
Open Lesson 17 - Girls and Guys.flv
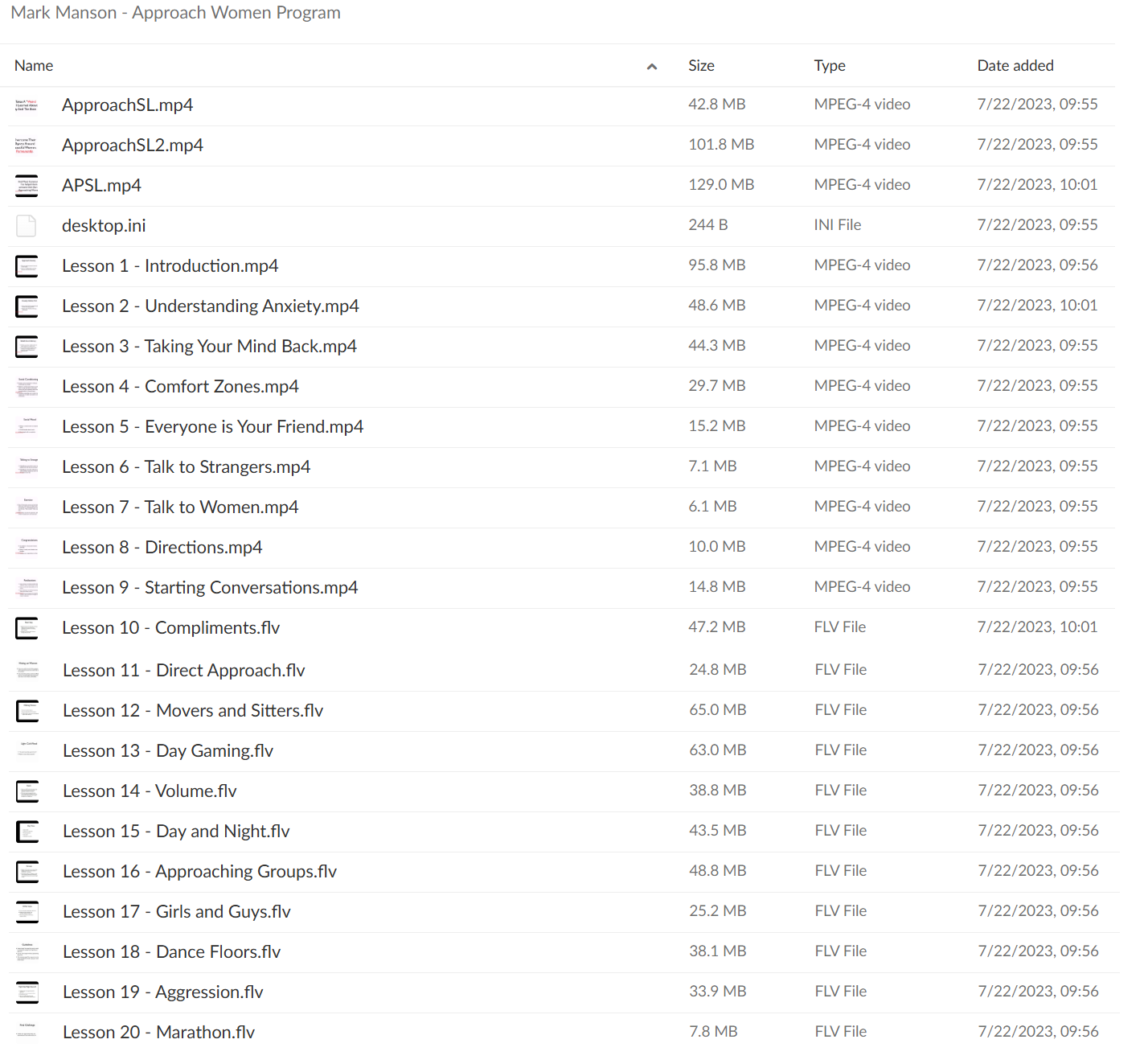click(x=177, y=912)
